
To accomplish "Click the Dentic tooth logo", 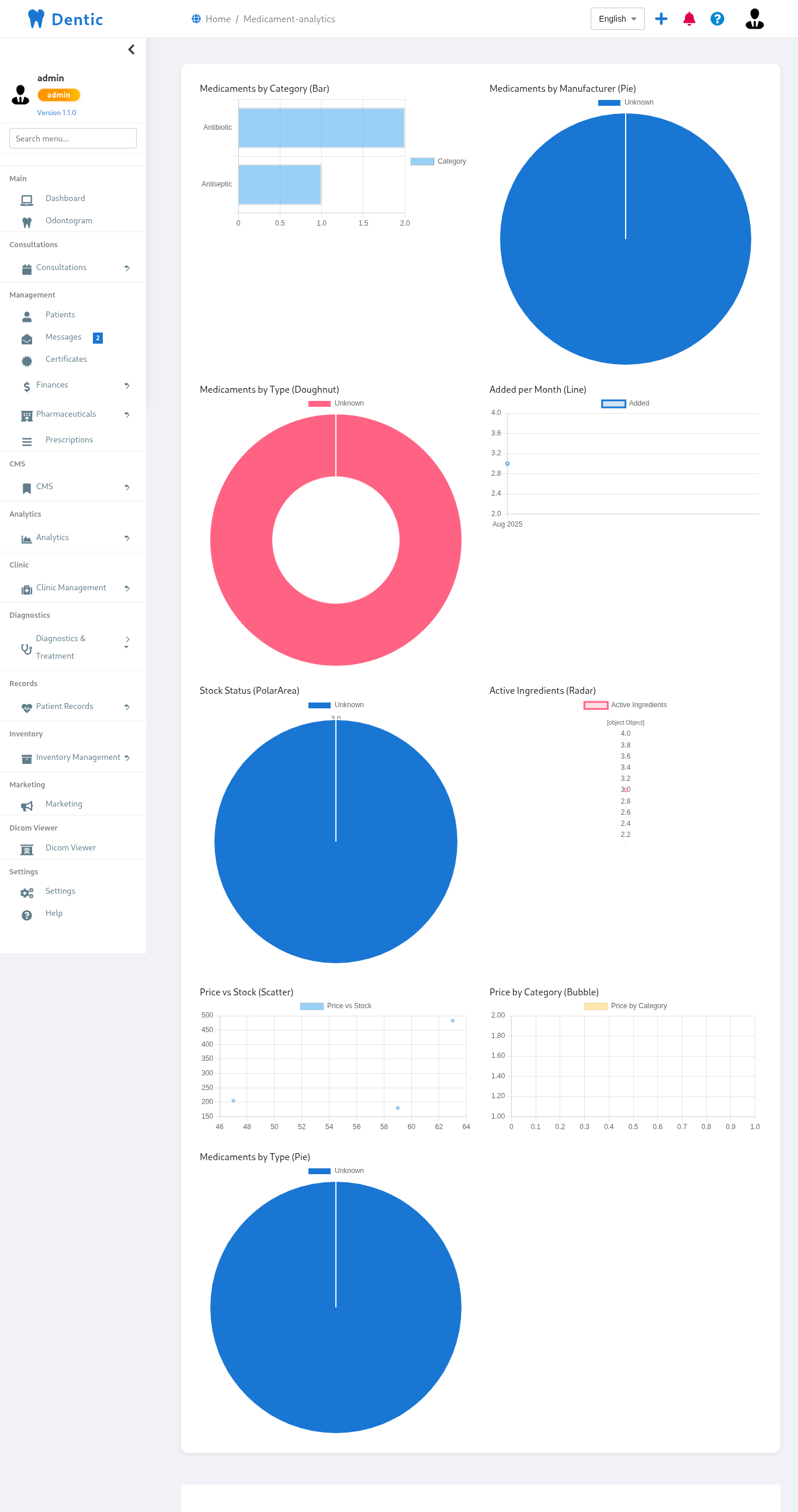I will pyautogui.click(x=36, y=19).
